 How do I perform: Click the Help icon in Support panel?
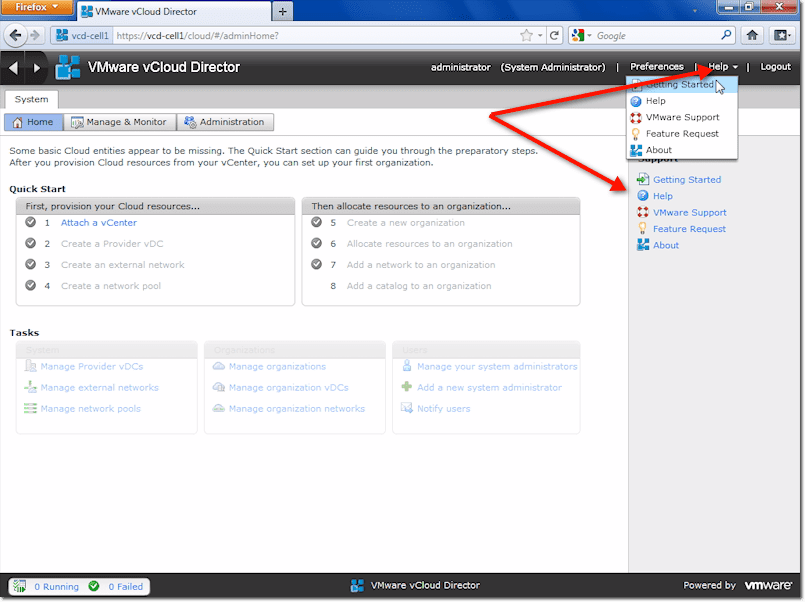coord(643,196)
